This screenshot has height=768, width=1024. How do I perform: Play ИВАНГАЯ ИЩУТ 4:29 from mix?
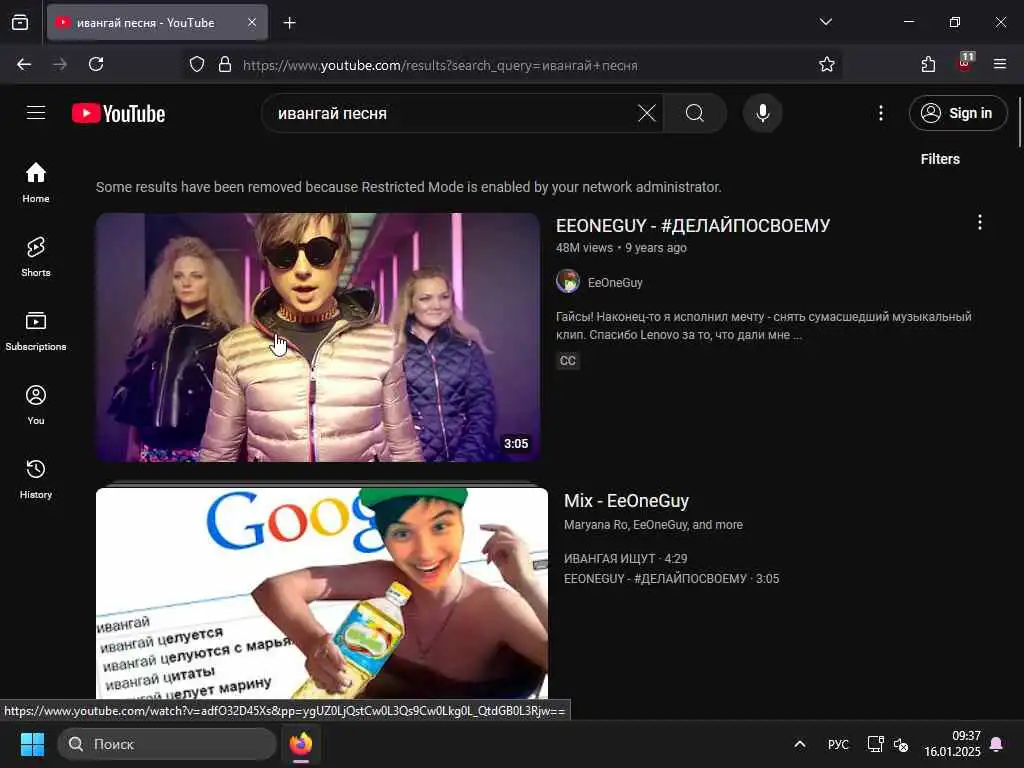[625, 558]
